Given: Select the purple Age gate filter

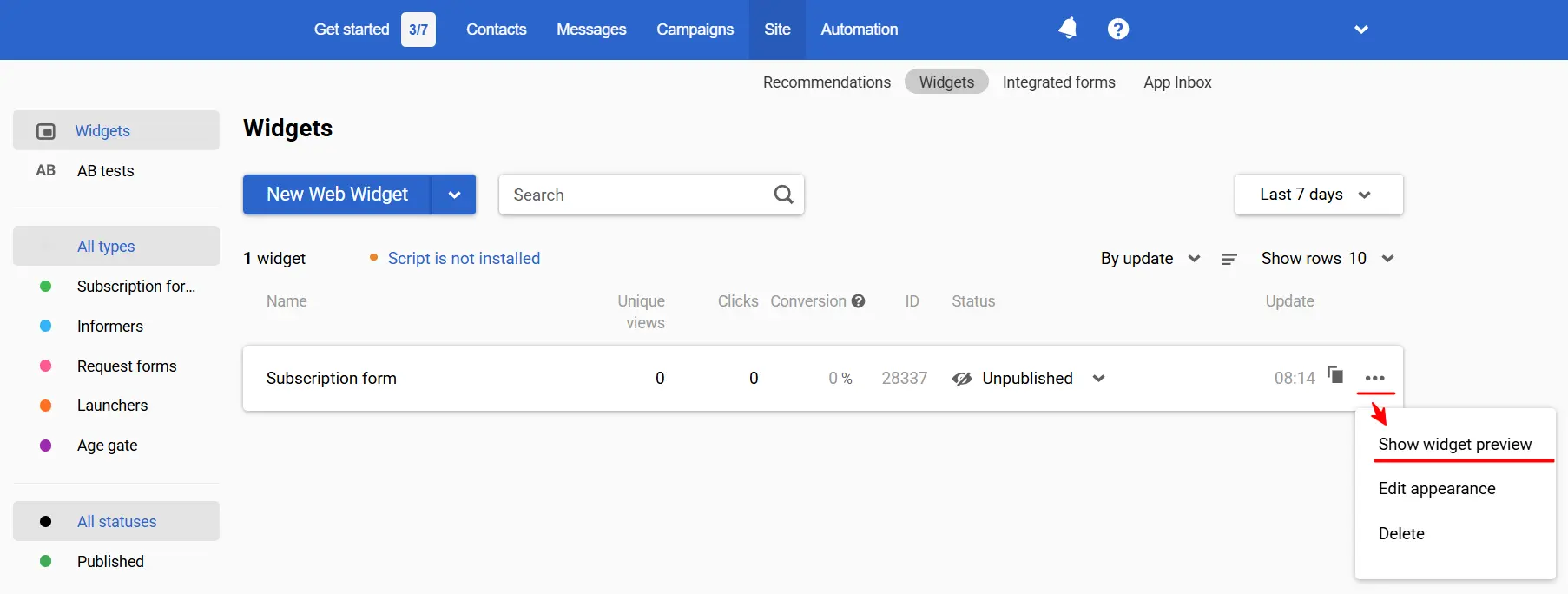Looking at the screenshot, I should (107, 445).
